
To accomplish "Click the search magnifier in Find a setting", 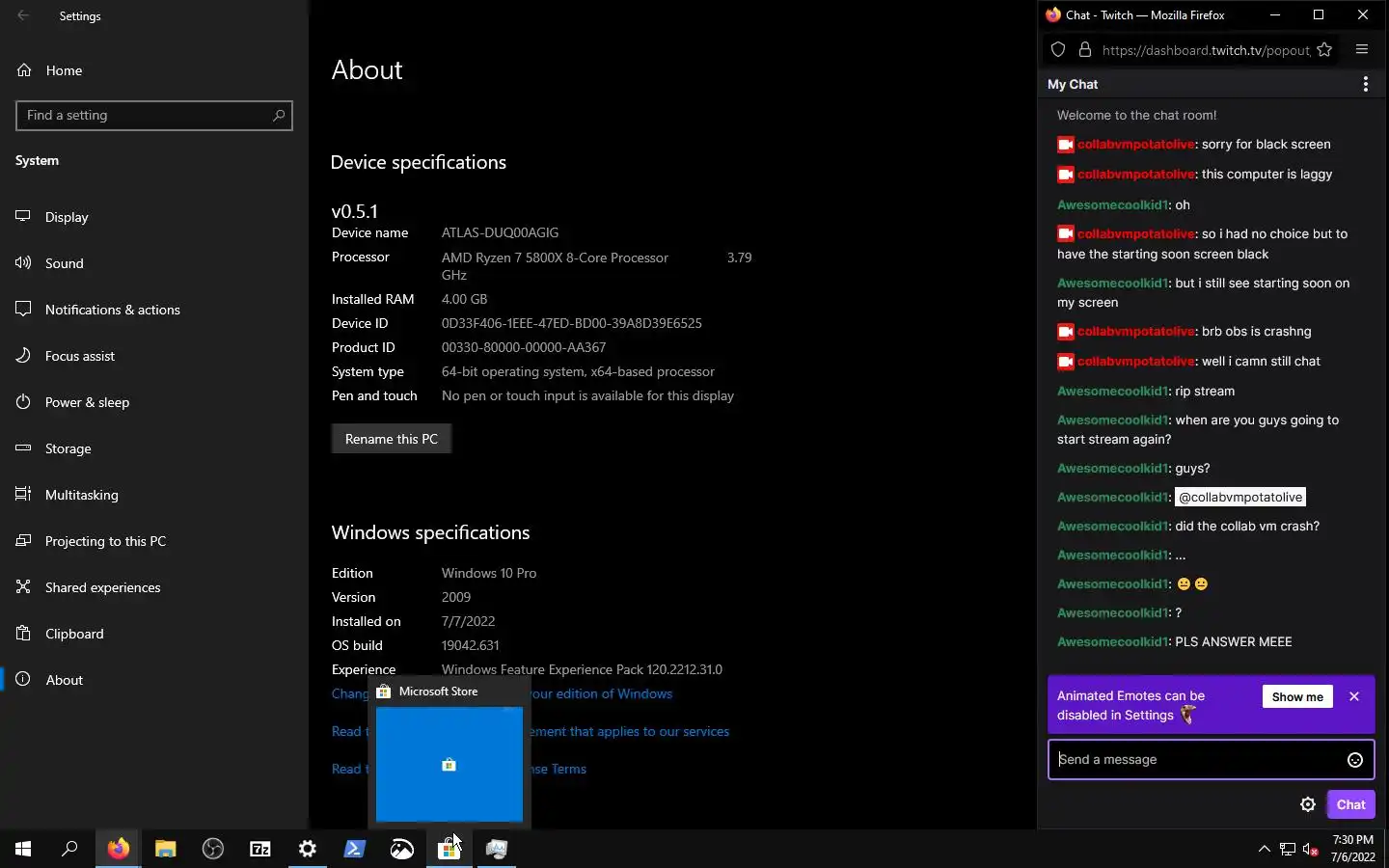I will [x=279, y=115].
